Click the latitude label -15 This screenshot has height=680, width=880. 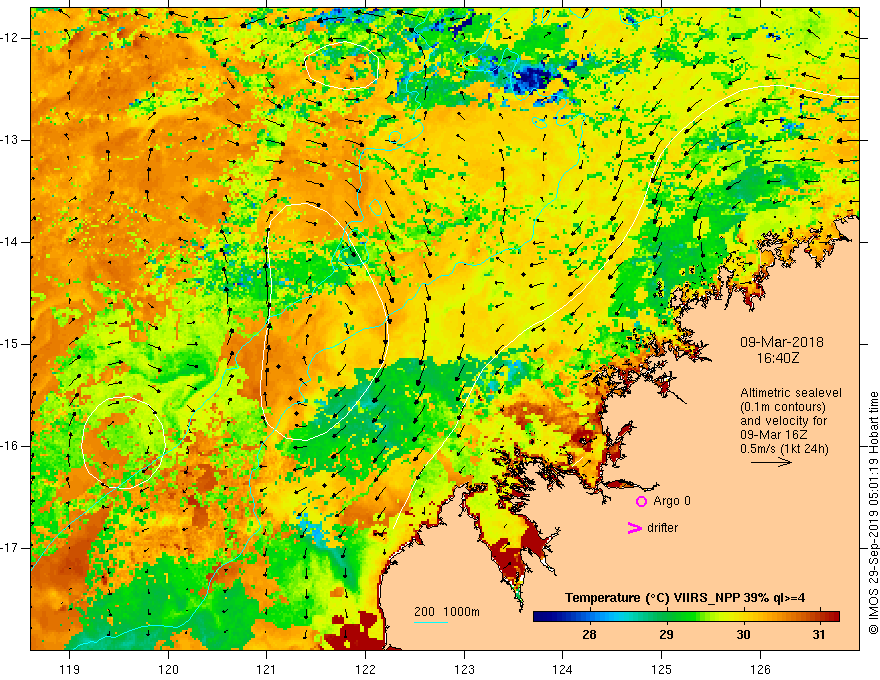(x=10, y=344)
